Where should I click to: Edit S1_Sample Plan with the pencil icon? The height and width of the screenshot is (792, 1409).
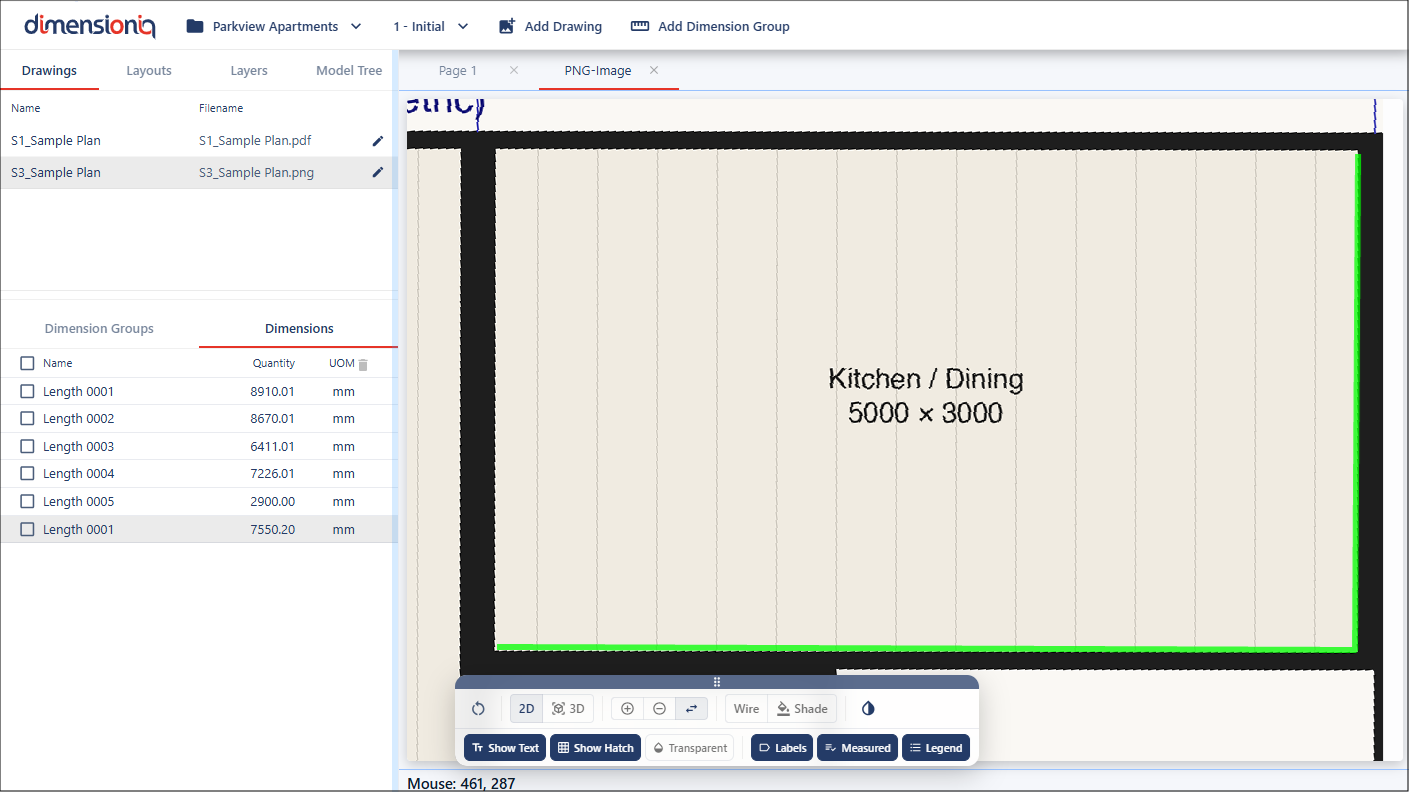(377, 141)
